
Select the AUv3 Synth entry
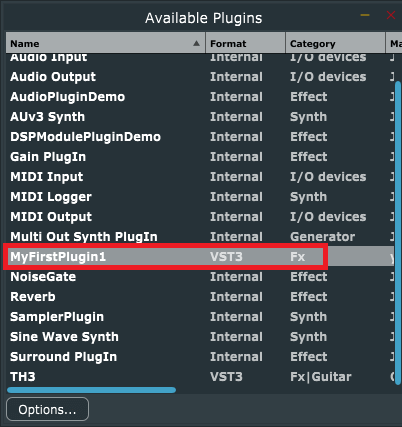[200, 117]
